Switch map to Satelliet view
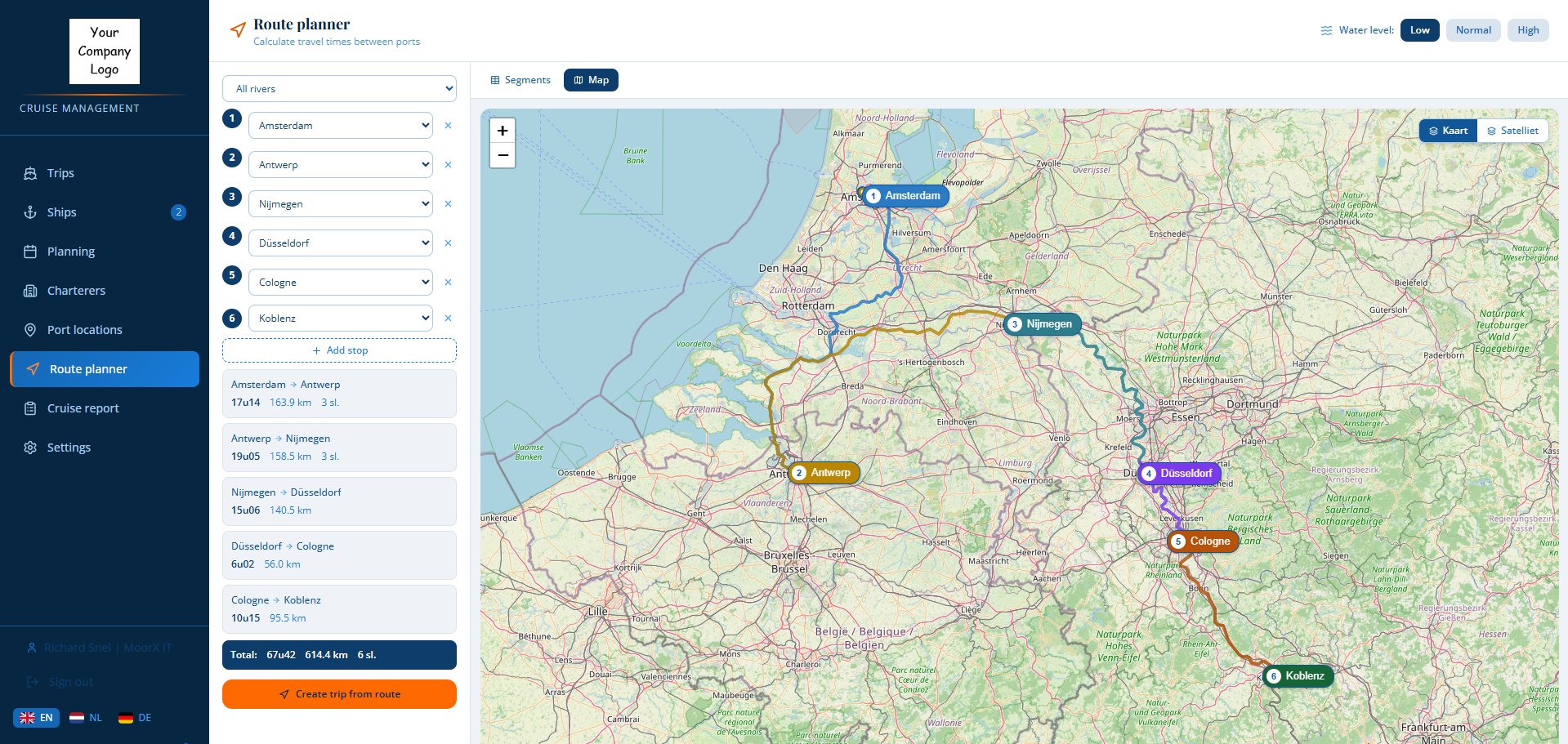The height and width of the screenshot is (744, 1568). click(1512, 131)
